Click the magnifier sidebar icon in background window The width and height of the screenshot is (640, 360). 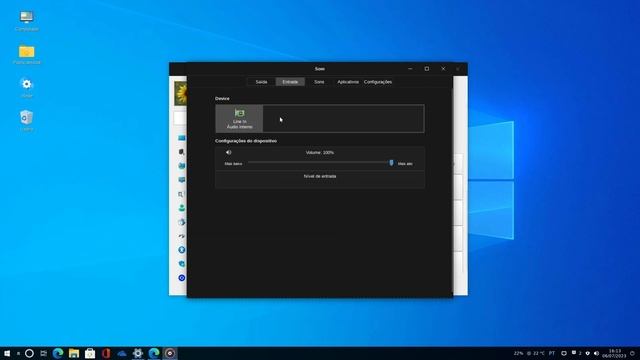[181, 194]
